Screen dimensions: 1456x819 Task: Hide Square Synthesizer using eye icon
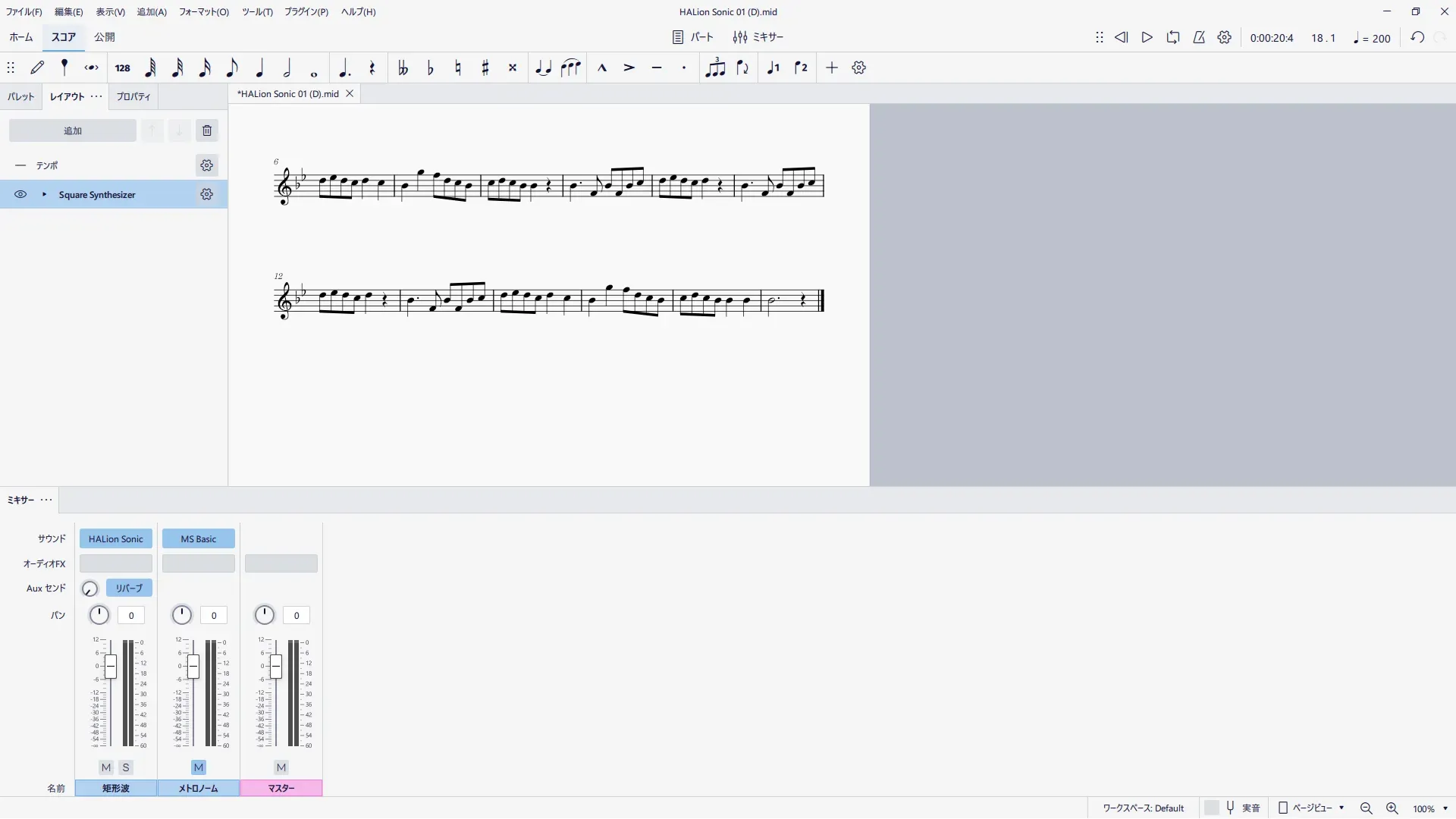[x=20, y=195]
